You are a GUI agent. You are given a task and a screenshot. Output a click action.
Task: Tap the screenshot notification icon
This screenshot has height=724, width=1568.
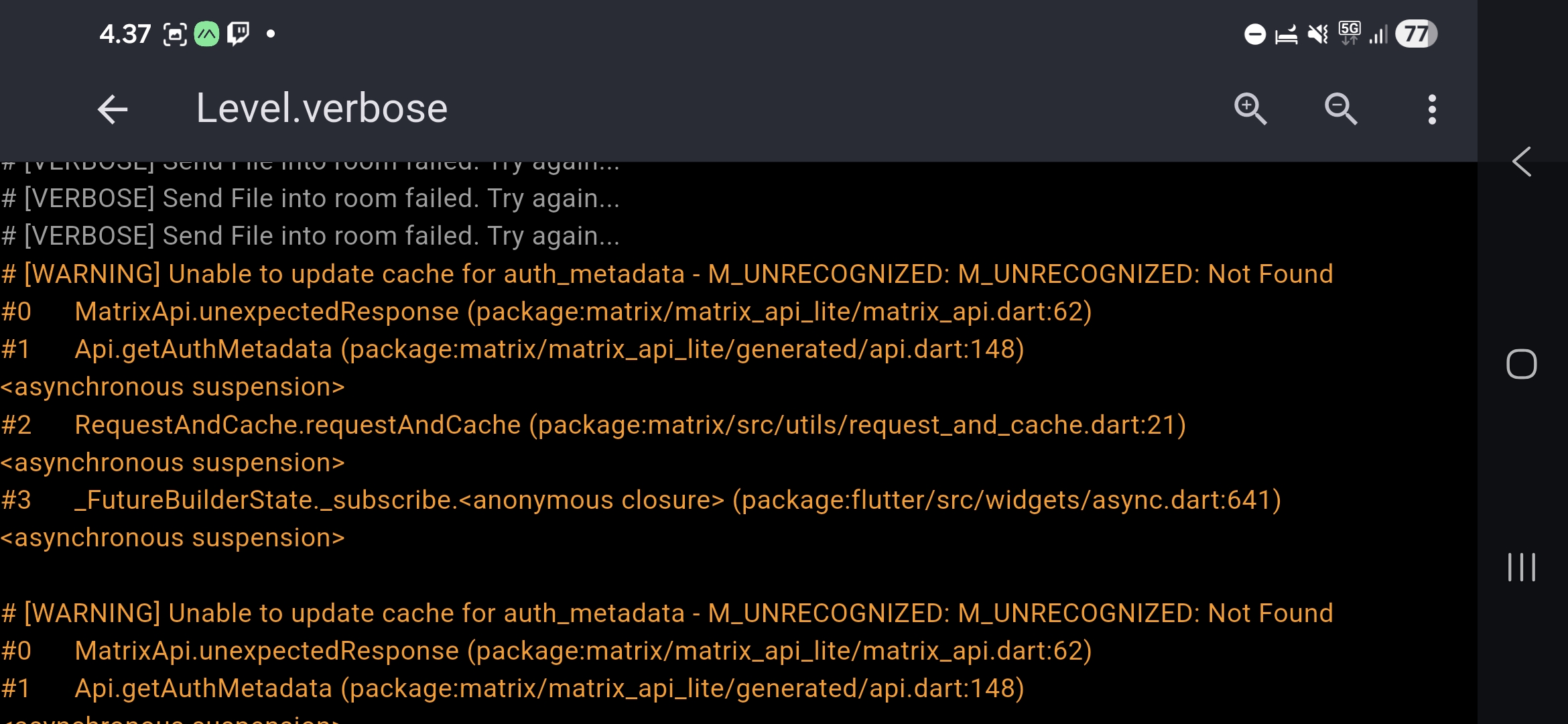click(175, 34)
